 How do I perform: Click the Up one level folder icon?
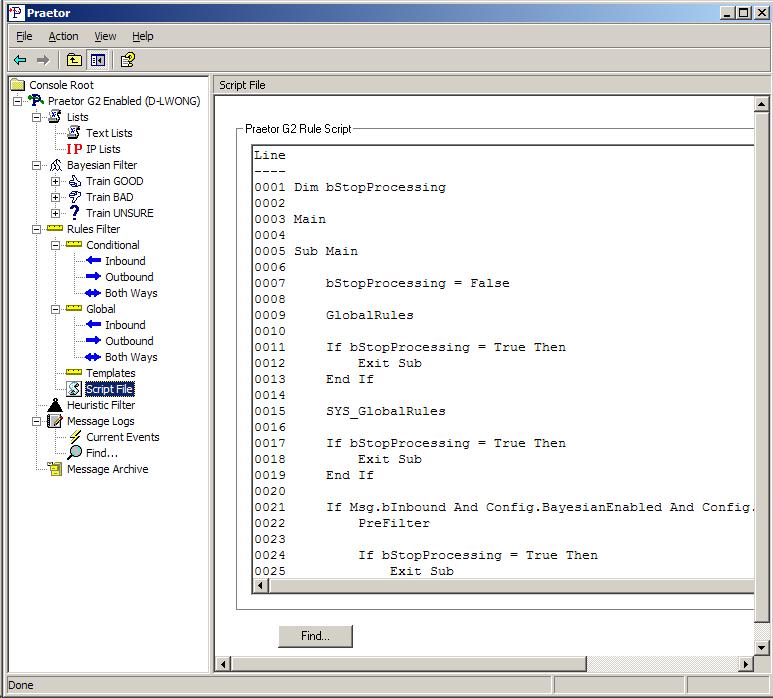point(74,60)
